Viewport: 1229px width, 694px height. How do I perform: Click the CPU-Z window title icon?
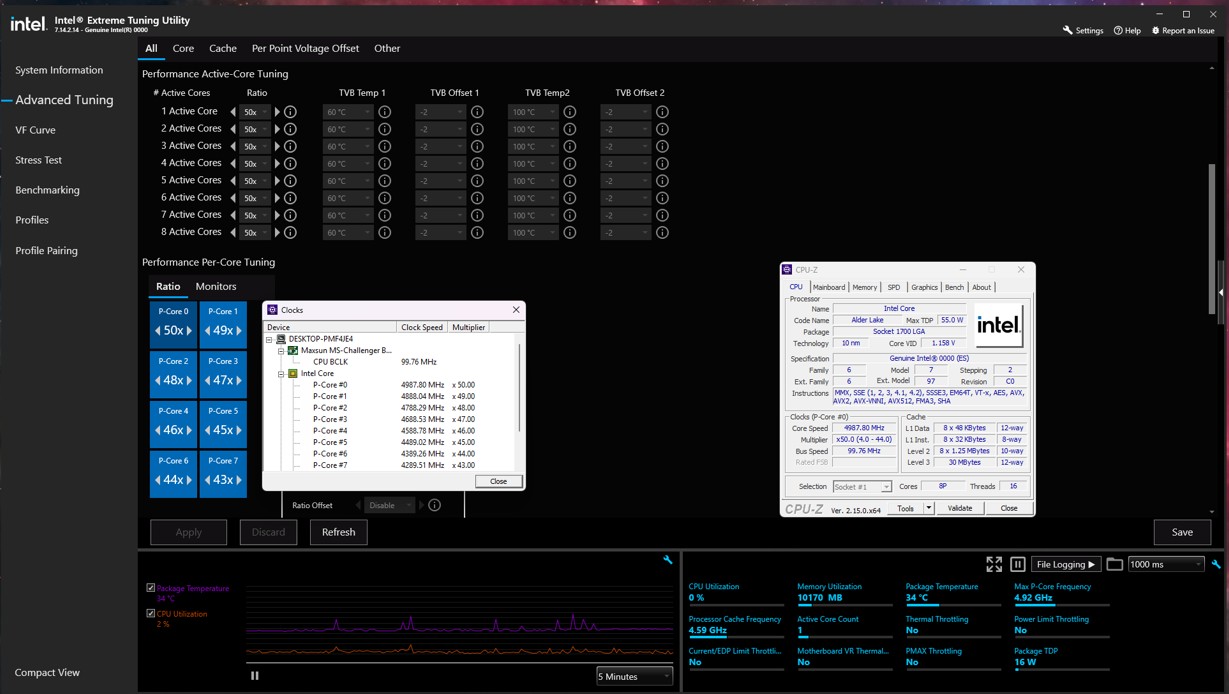pyautogui.click(x=788, y=270)
